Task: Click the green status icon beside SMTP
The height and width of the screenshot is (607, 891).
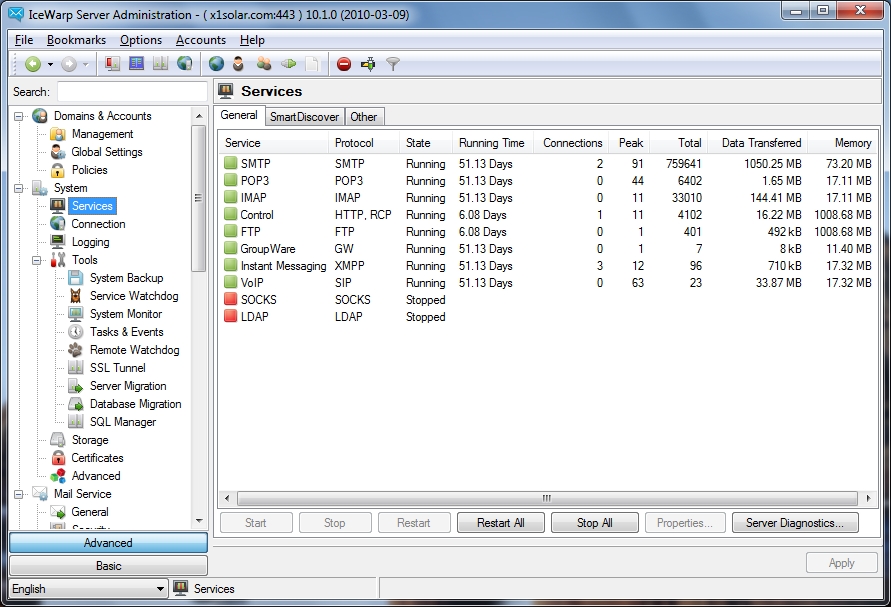Action: click(x=230, y=164)
